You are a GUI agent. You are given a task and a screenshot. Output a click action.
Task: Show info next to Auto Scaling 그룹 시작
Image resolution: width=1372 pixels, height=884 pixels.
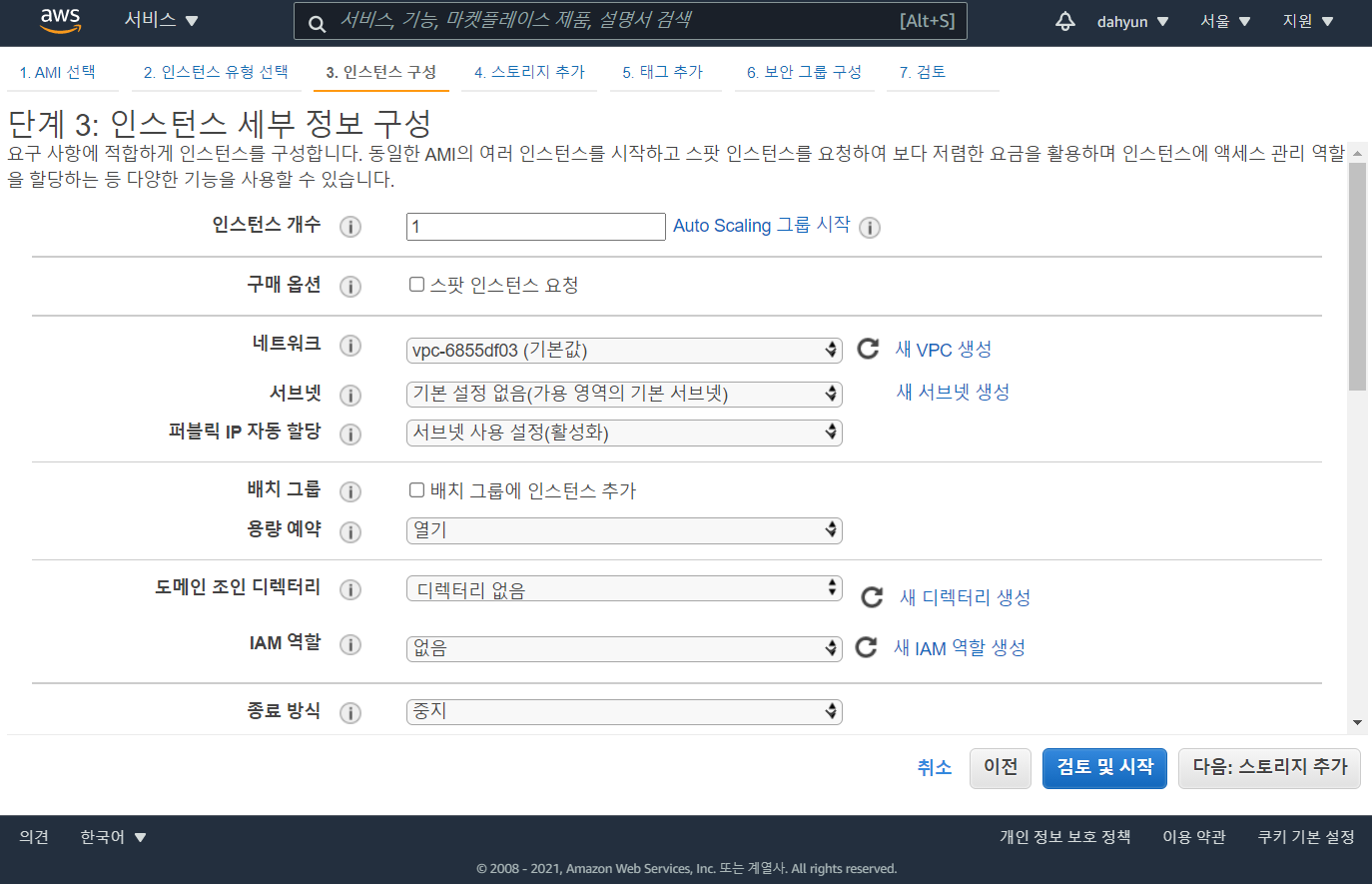[870, 228]
